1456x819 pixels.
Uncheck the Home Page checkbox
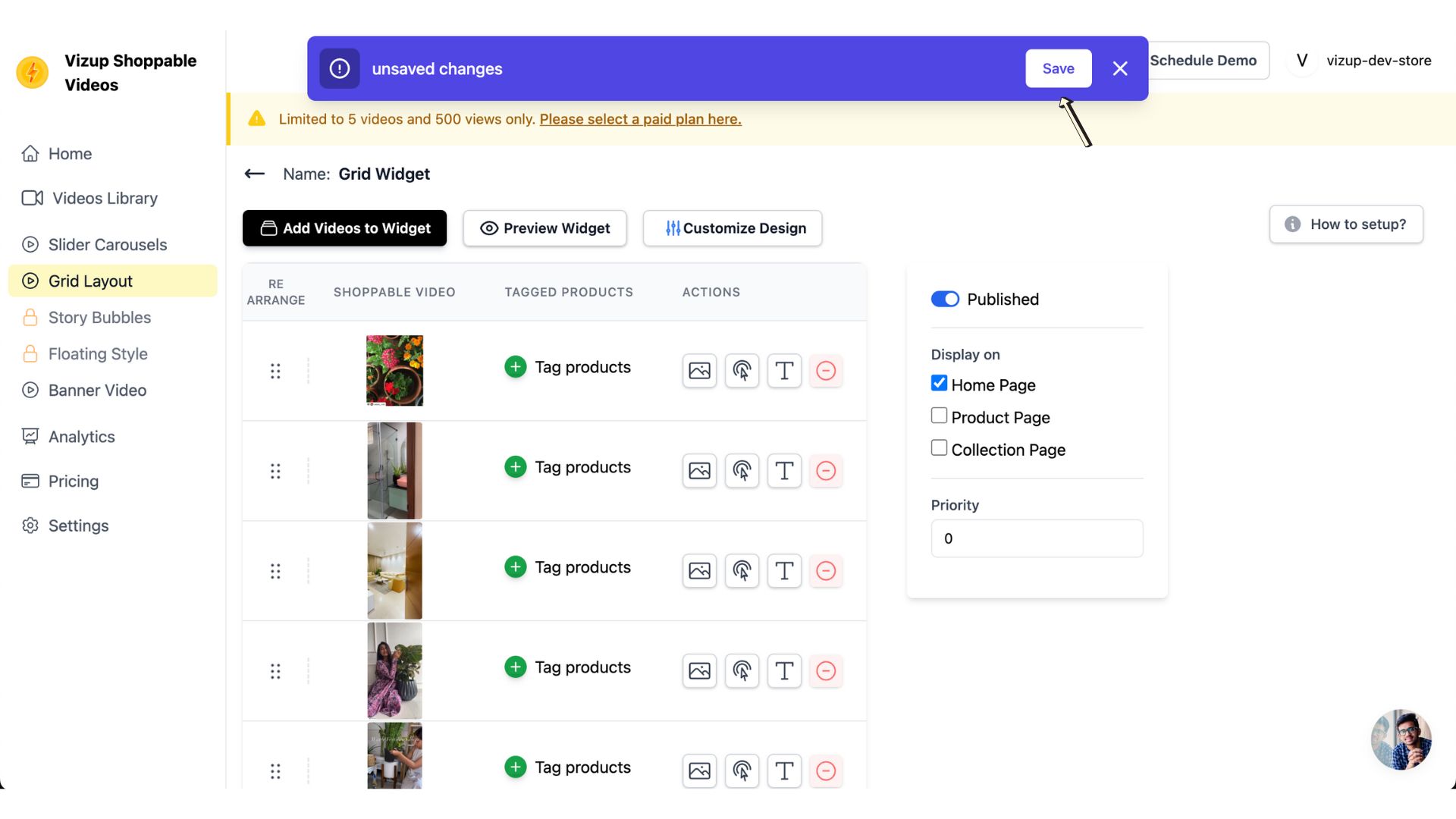939,383
